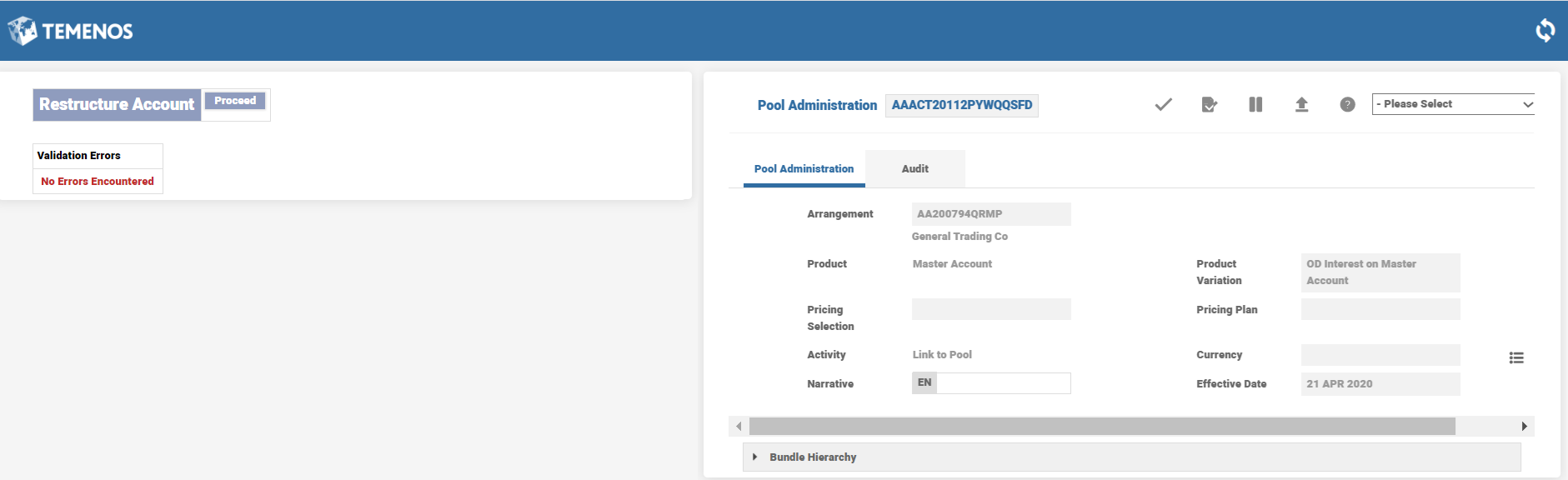Image resolution: width=1568 pixels, height=480 pixels.
Task: Click the list icon beside Currency
Action: pyautogui.click(x=1516, y=357)
